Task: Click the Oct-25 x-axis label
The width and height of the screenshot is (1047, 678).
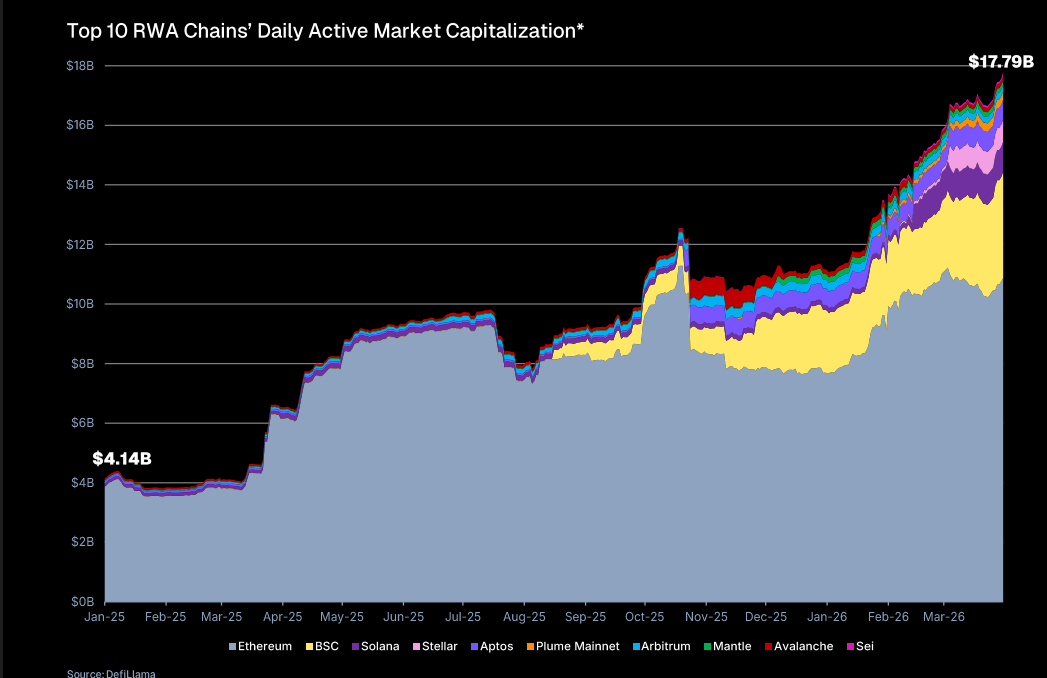Action: (645, 617)
